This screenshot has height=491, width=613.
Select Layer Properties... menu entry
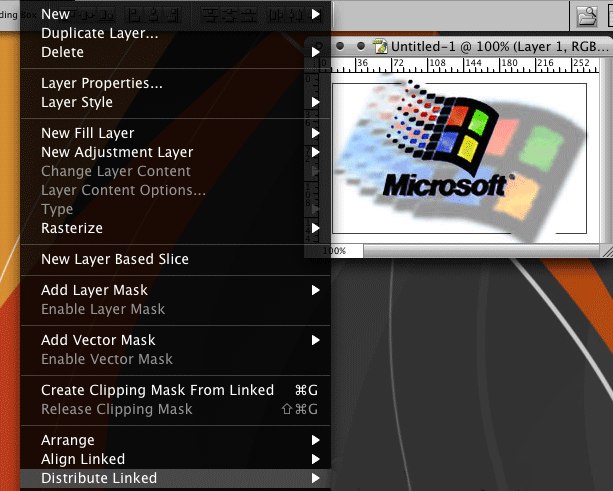click(x=175, y=83)
